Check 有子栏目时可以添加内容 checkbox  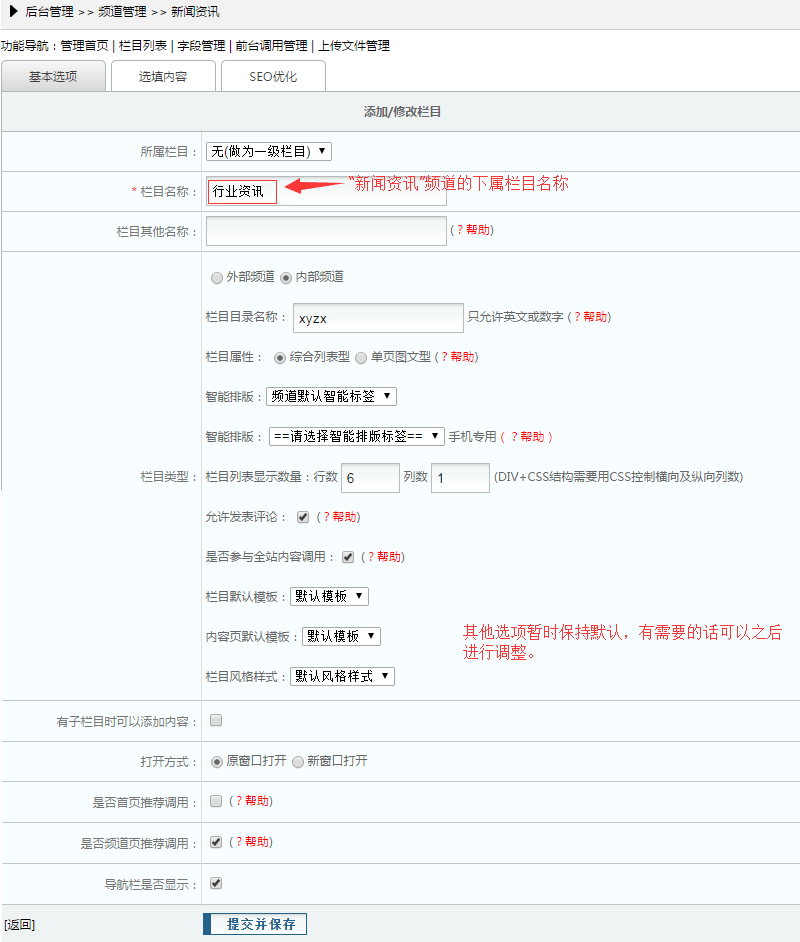pos(216,720)
